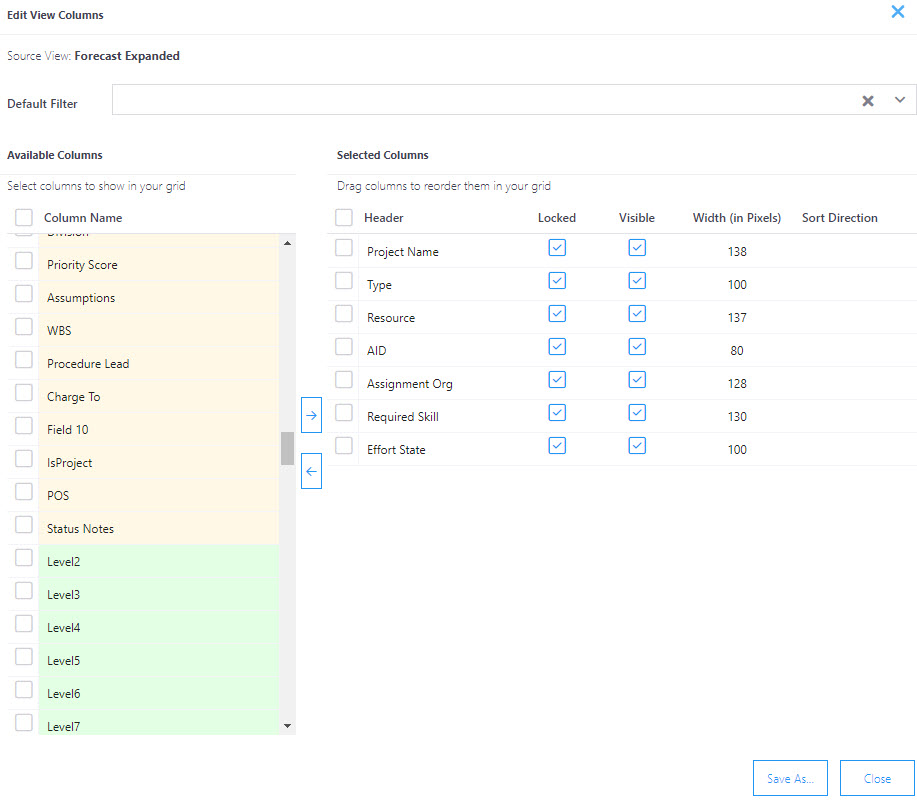This screenshot has width=917, height=800.
Task: Clear the Default Filter using the X icon
Action: (x=867, y=100)
